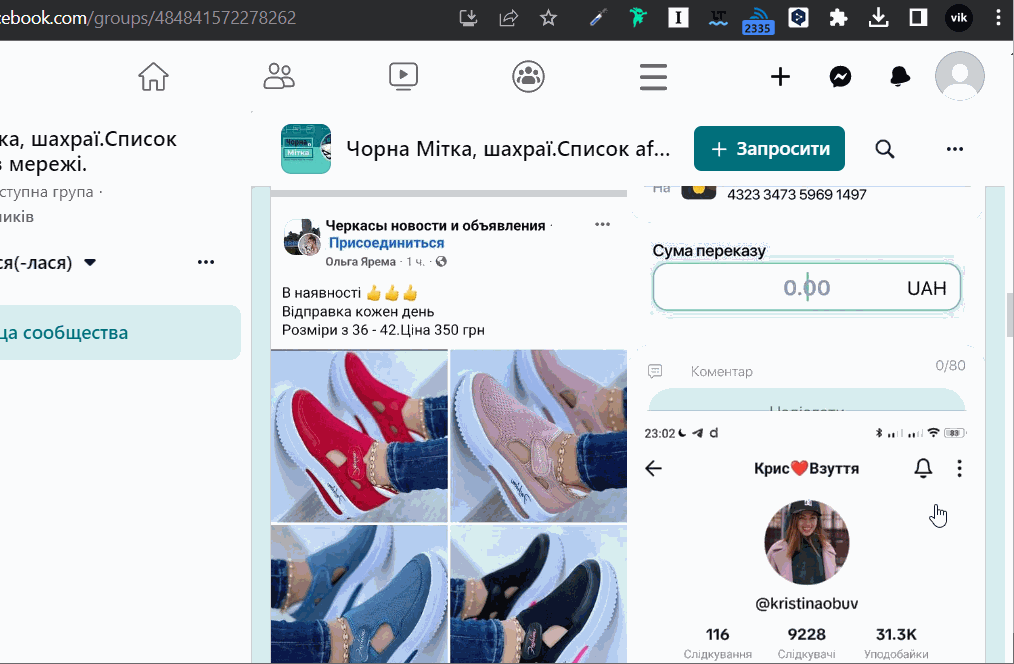This screenshot has width=1014, height=664.
Task: Open the browser extensions puzzle icon
Action: [838, 17]
